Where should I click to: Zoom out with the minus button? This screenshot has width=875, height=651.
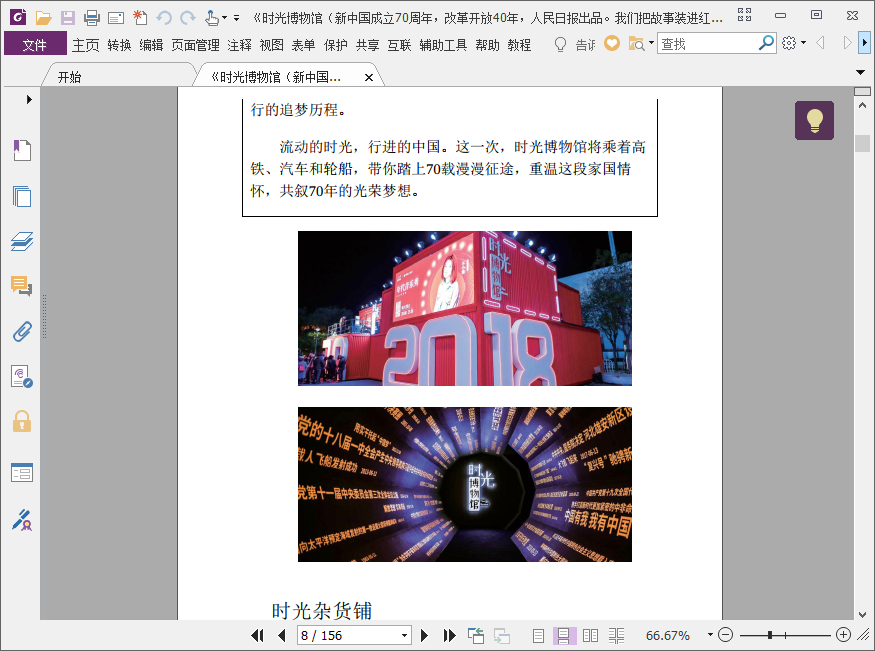pos(725,635)
